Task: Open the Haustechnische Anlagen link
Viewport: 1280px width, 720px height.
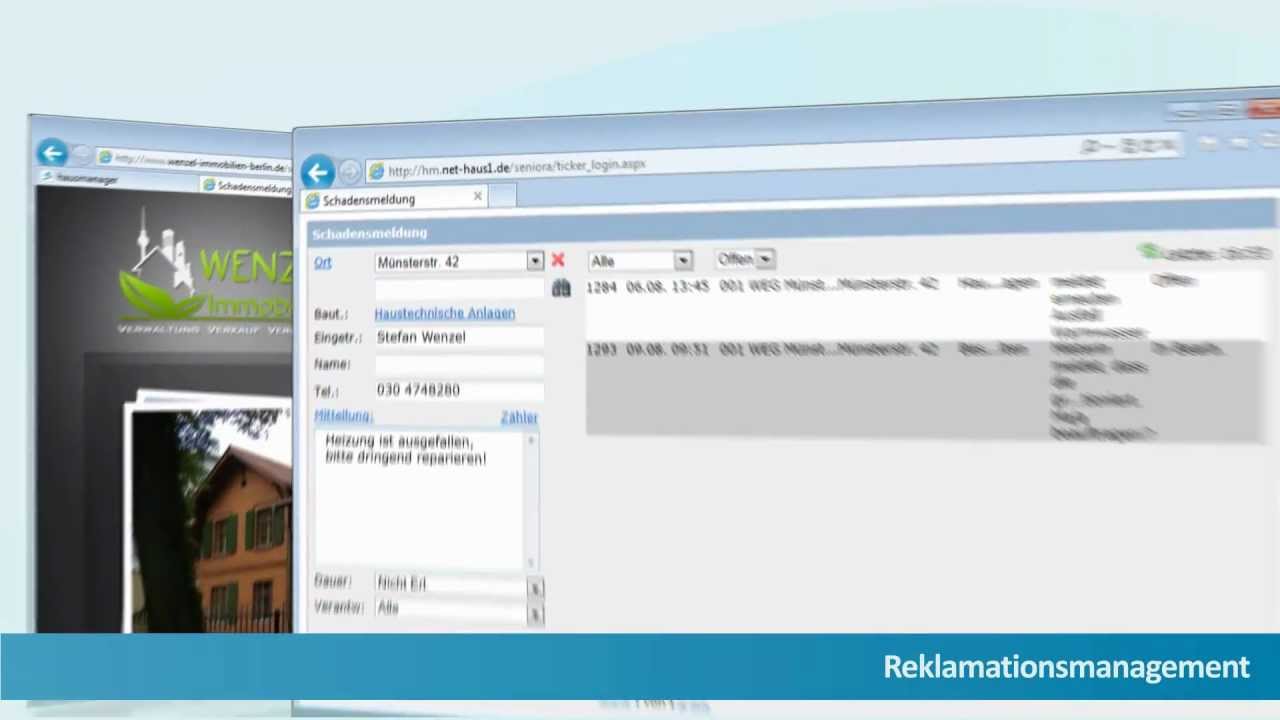Action: (445, 313)
